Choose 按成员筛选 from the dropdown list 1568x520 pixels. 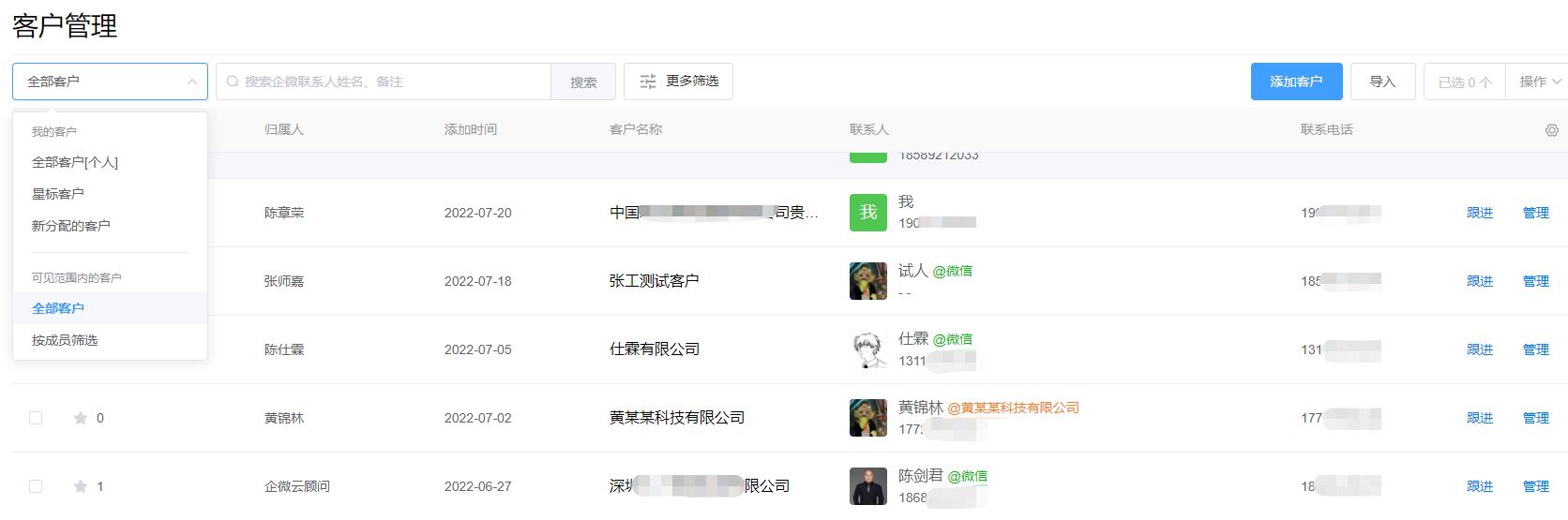[x=65, y=340]
